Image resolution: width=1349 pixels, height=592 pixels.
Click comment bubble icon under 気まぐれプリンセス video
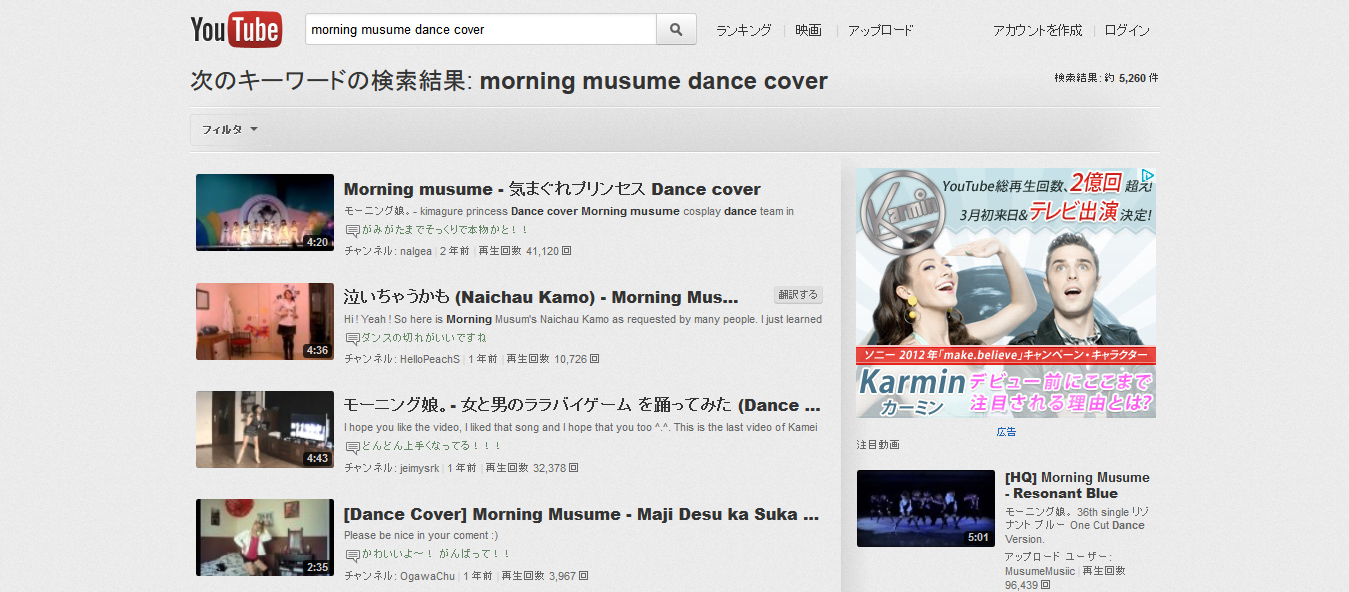pyautogui.click(x=352, y=231)
